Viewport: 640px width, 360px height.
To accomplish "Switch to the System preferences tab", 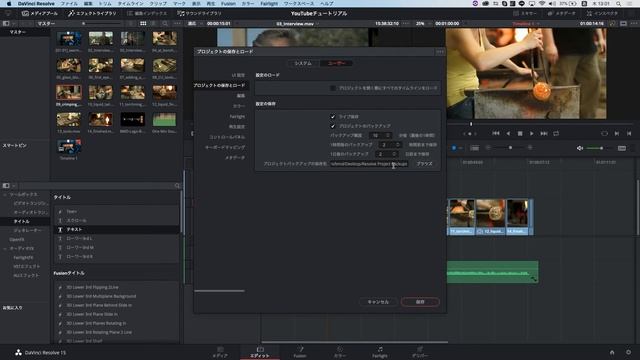I will tap(303, 63).
